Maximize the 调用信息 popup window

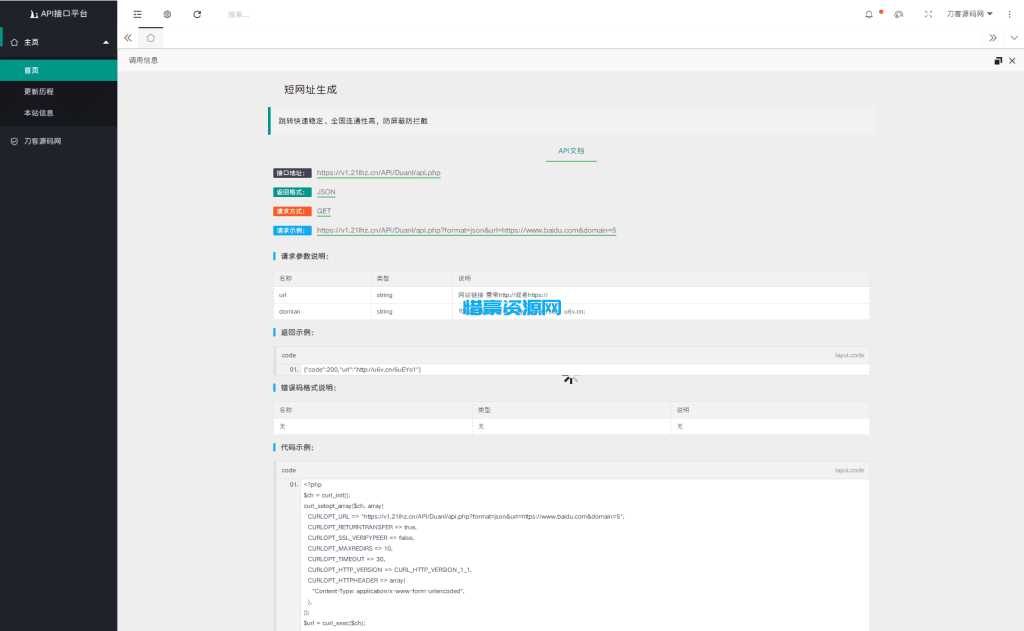pyautogui.click(x=998, y=61)
